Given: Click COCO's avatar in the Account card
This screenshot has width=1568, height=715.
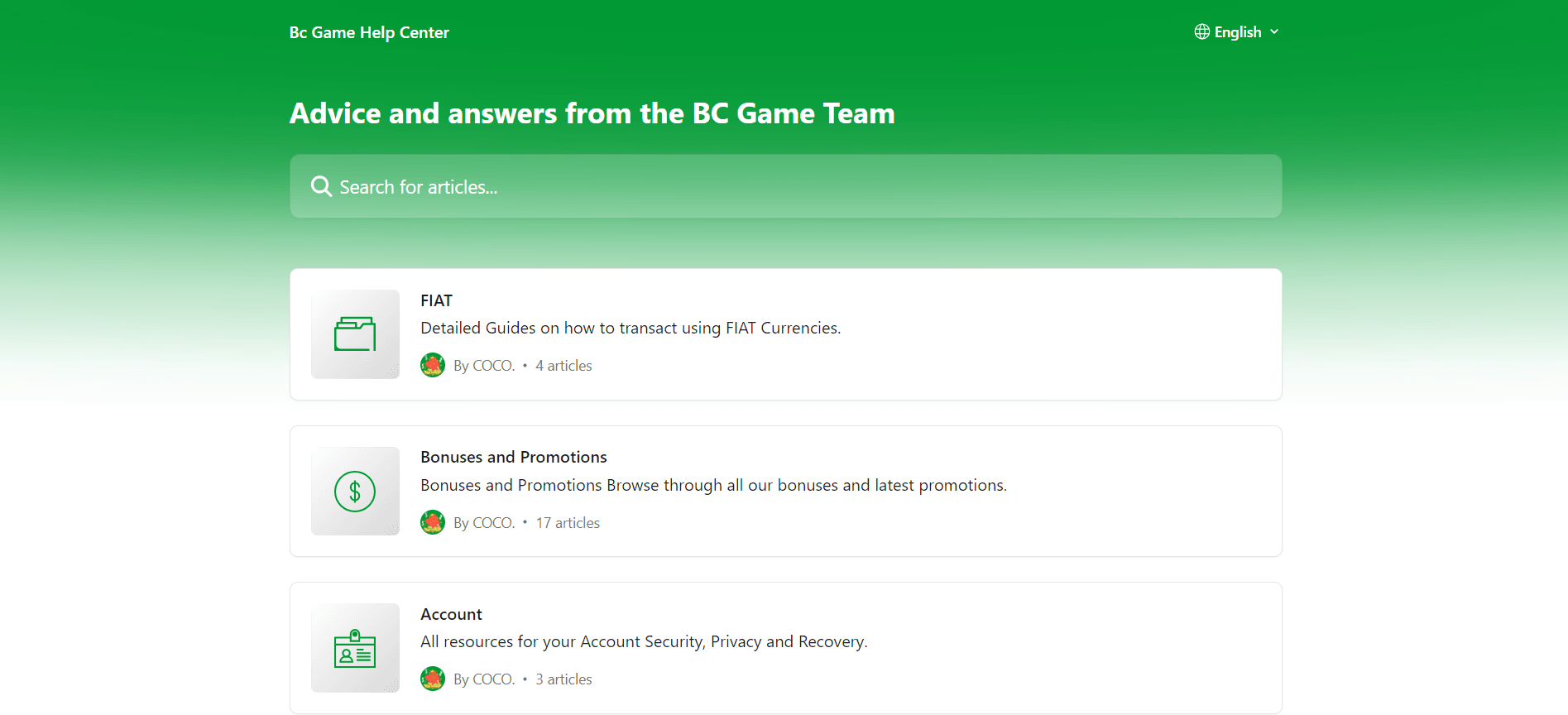Looking at the screenshot, I should point(432,679).
